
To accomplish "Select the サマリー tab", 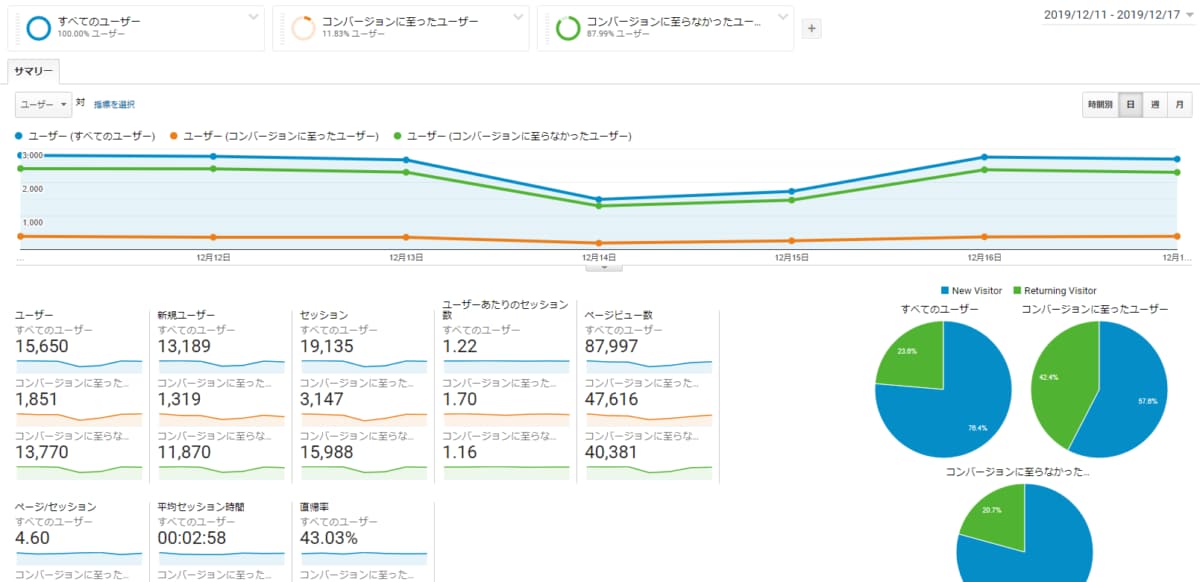I will point(34,72).
